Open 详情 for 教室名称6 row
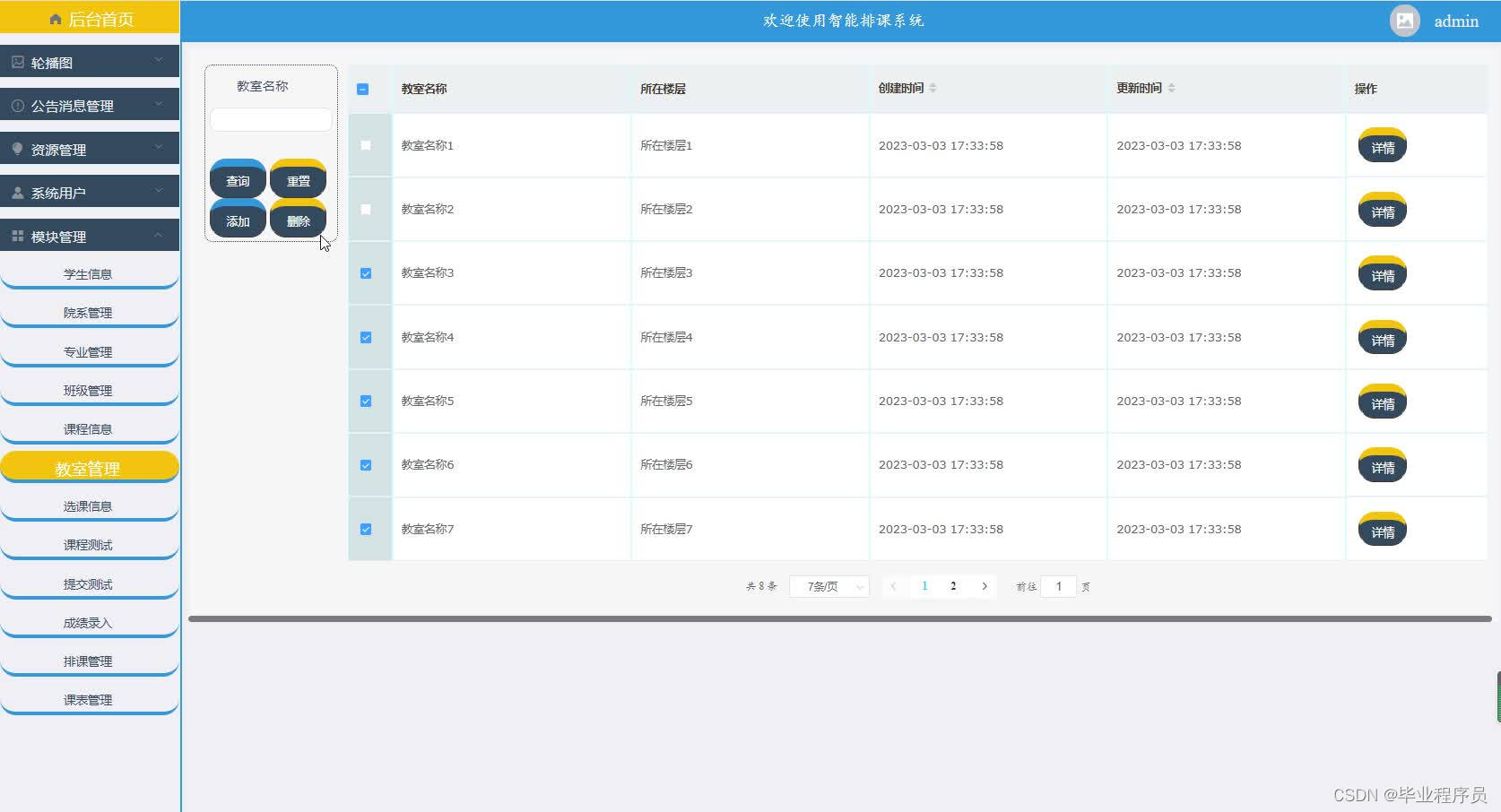Screen dimensions: 1501x812 coord(1382,465)
